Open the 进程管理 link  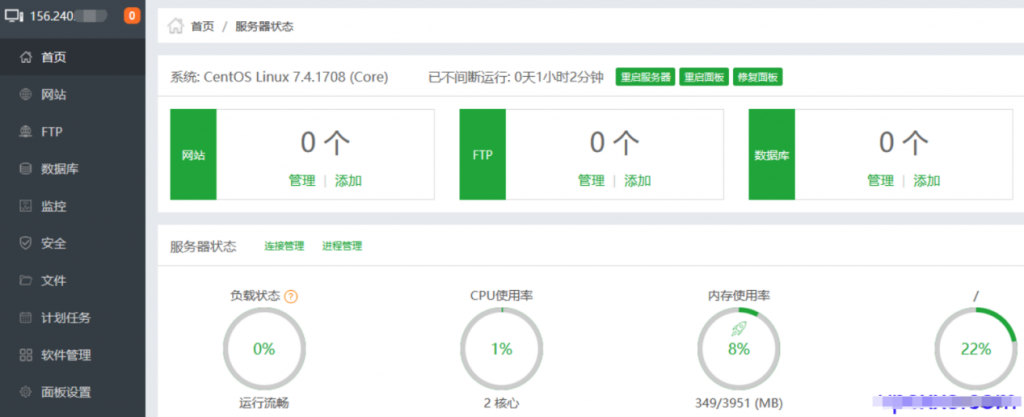[x=342, y=246]
